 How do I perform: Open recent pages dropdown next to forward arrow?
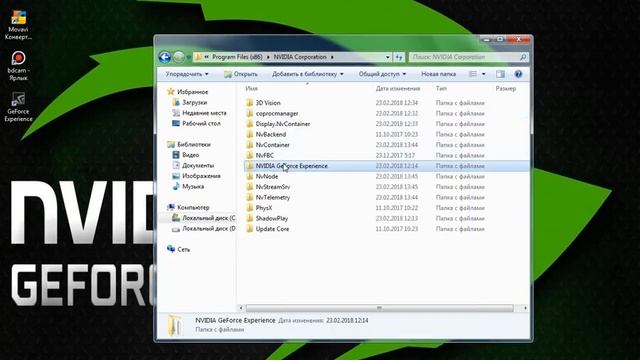[x=189, y=57]
